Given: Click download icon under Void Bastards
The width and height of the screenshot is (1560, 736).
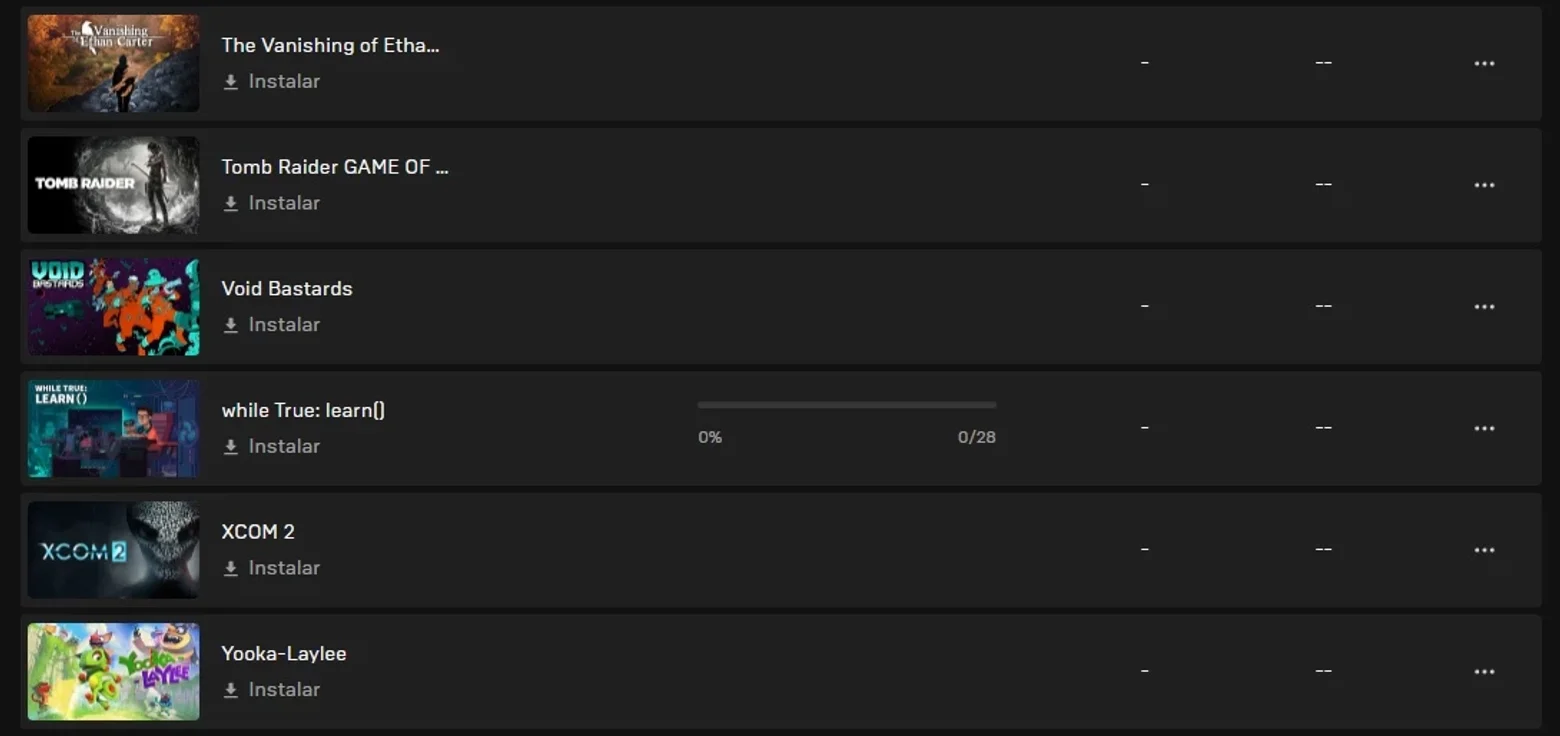Looking at the screenshot, I should (x=231, y=326).
